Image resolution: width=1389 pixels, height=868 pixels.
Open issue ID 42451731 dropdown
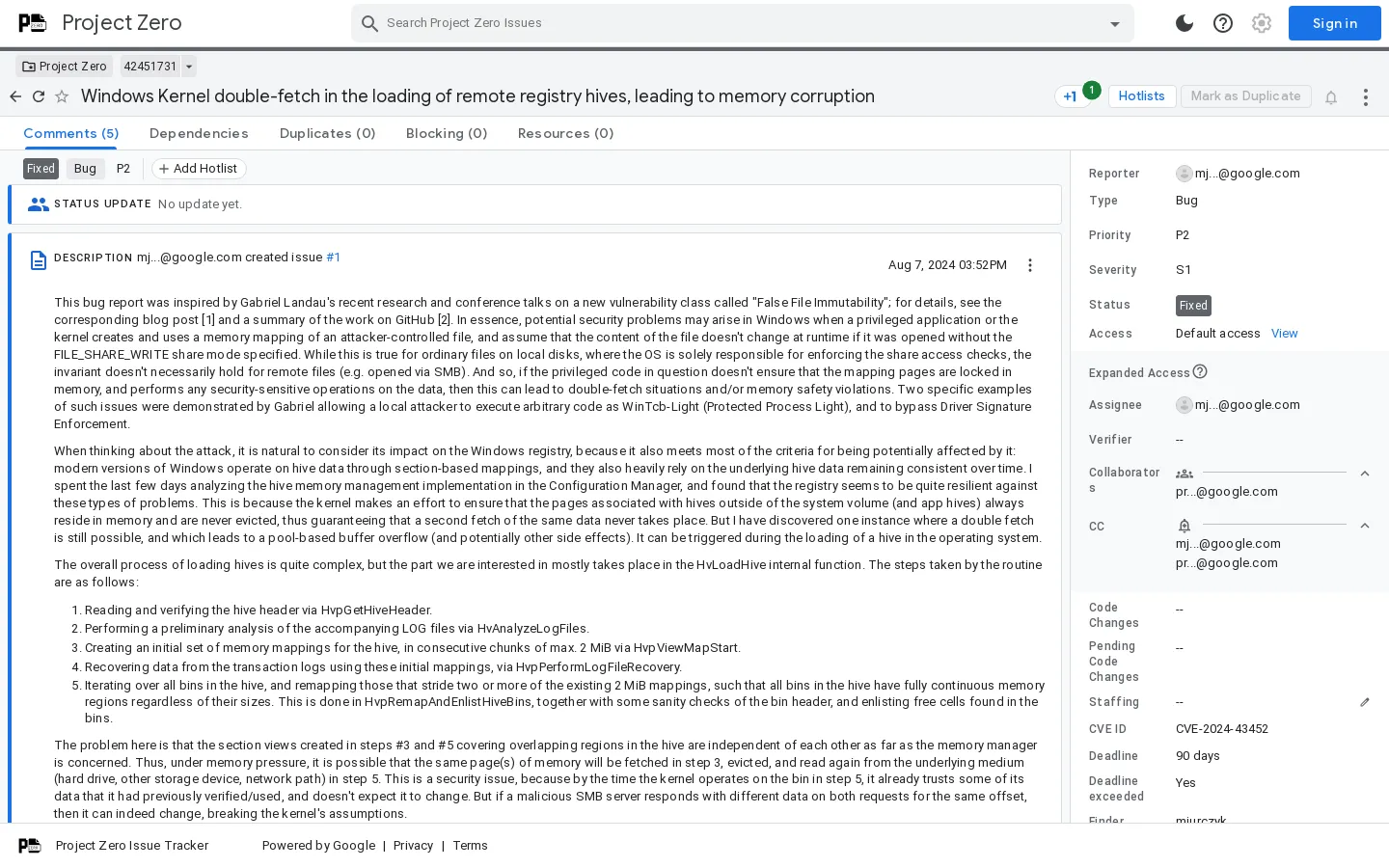coord(189,67)
